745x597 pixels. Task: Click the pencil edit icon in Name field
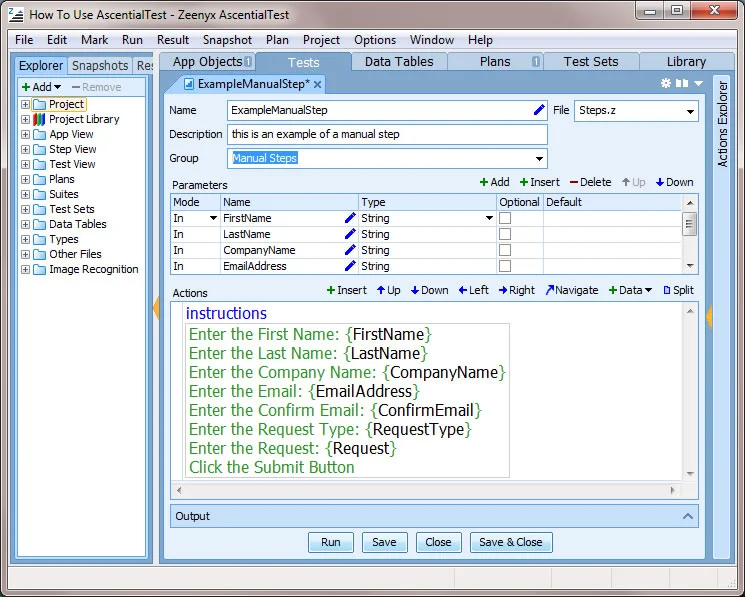pos(539,110)
